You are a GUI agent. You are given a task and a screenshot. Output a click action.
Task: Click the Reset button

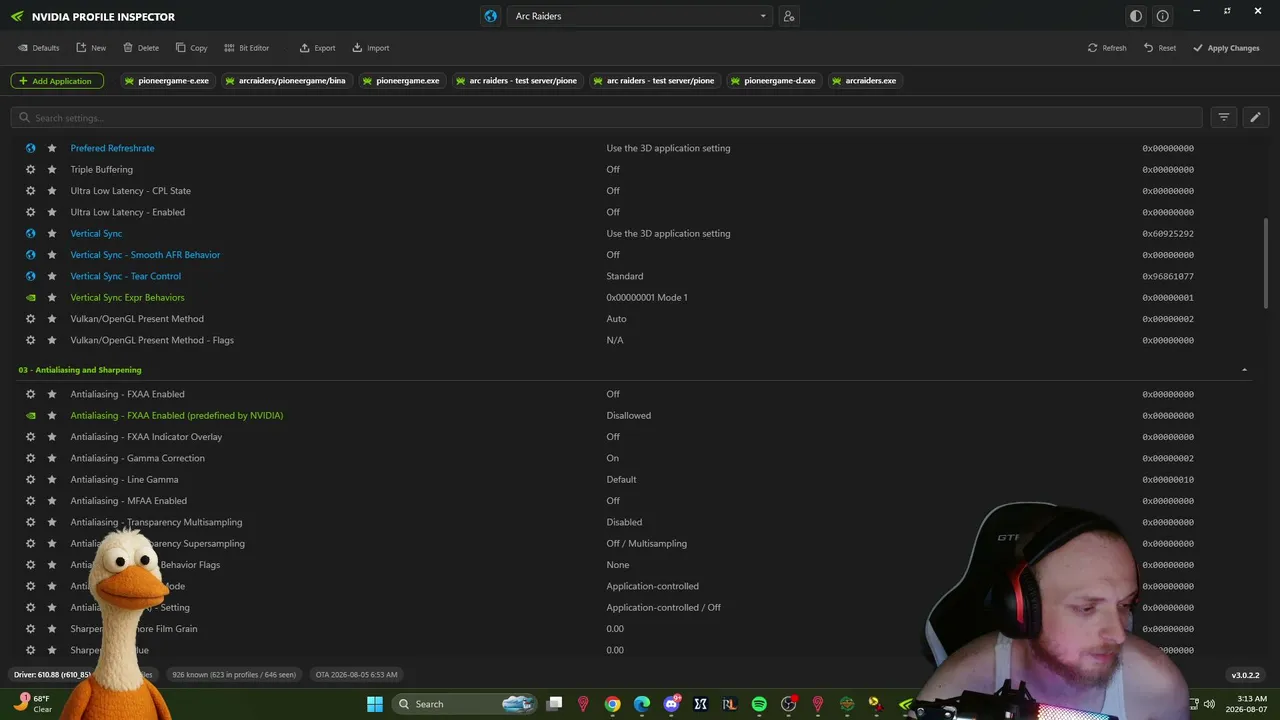click(1160, 48)
